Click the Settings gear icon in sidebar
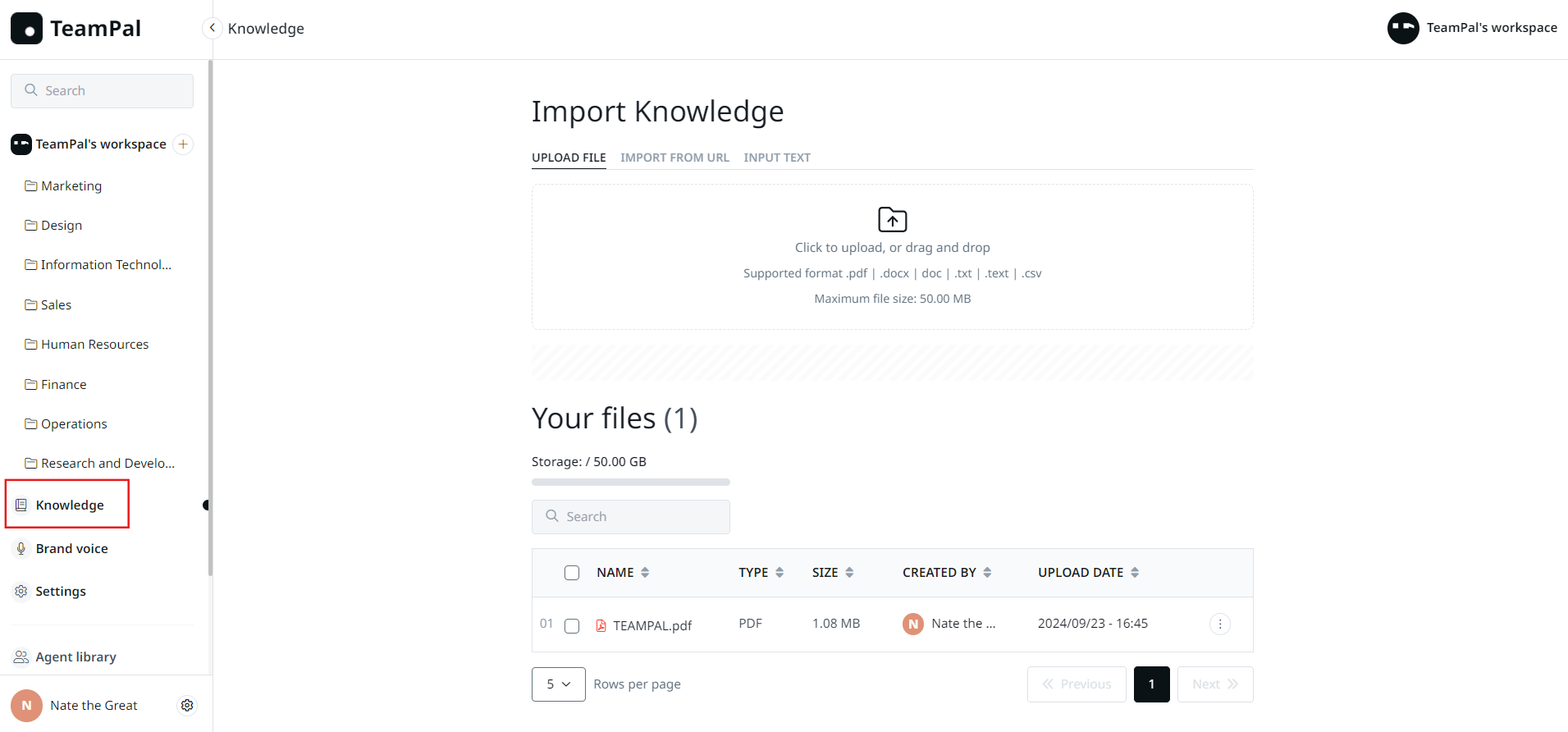This screenshot has height=732, width=1568. coord(21,592)
